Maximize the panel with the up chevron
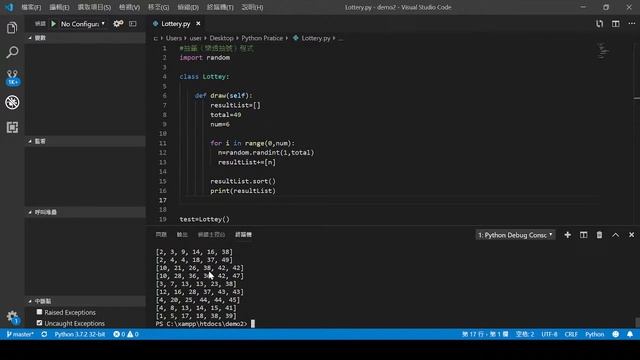Image resolution: width=640 pixels, height=360 pixels. click(x=616, y=235)
